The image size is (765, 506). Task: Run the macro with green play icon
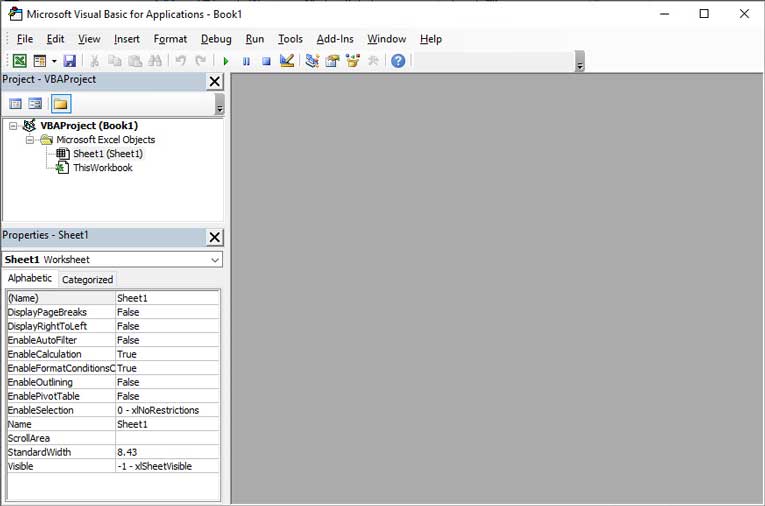[226, 61]
